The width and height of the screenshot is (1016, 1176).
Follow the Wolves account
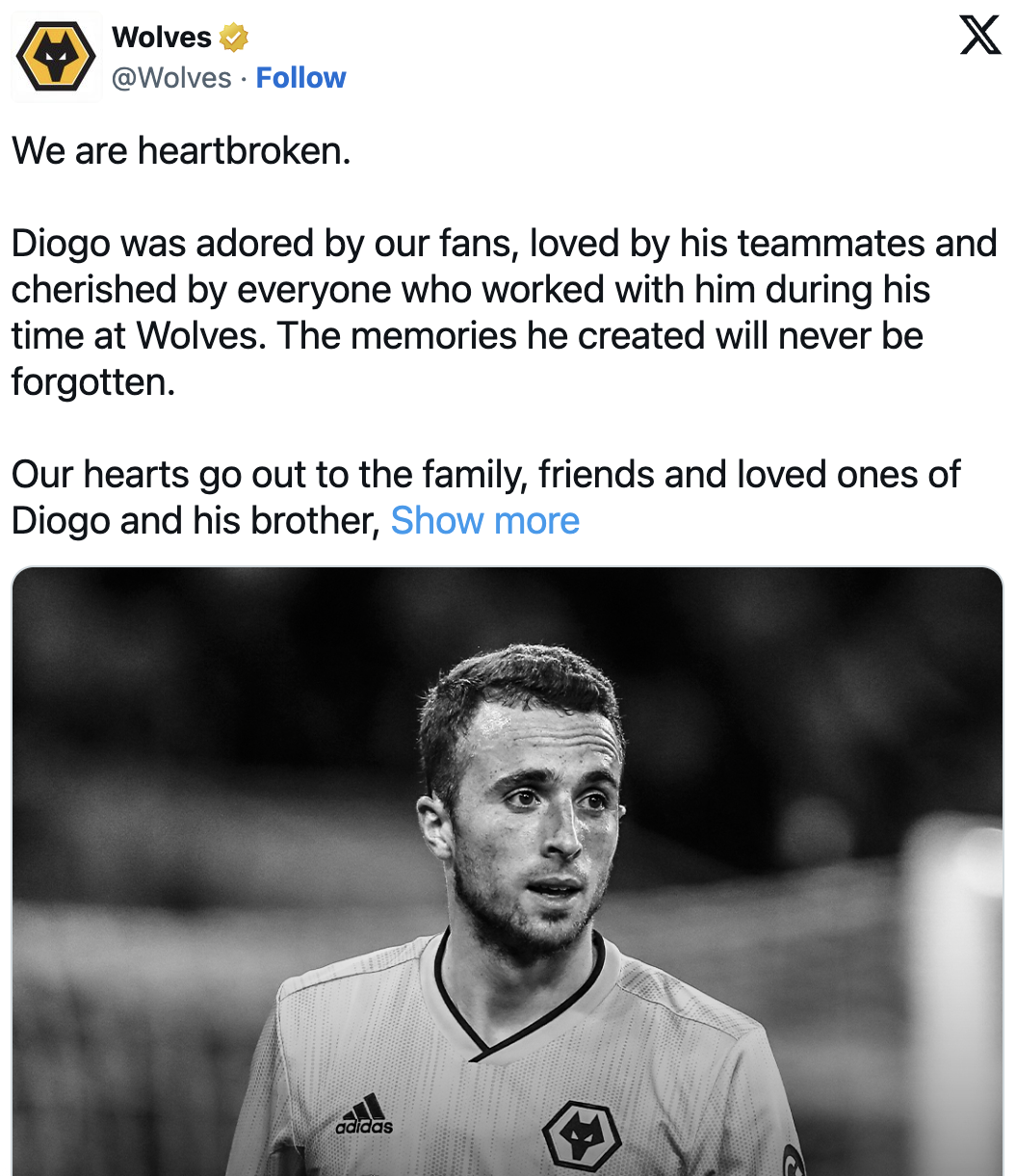300,78
